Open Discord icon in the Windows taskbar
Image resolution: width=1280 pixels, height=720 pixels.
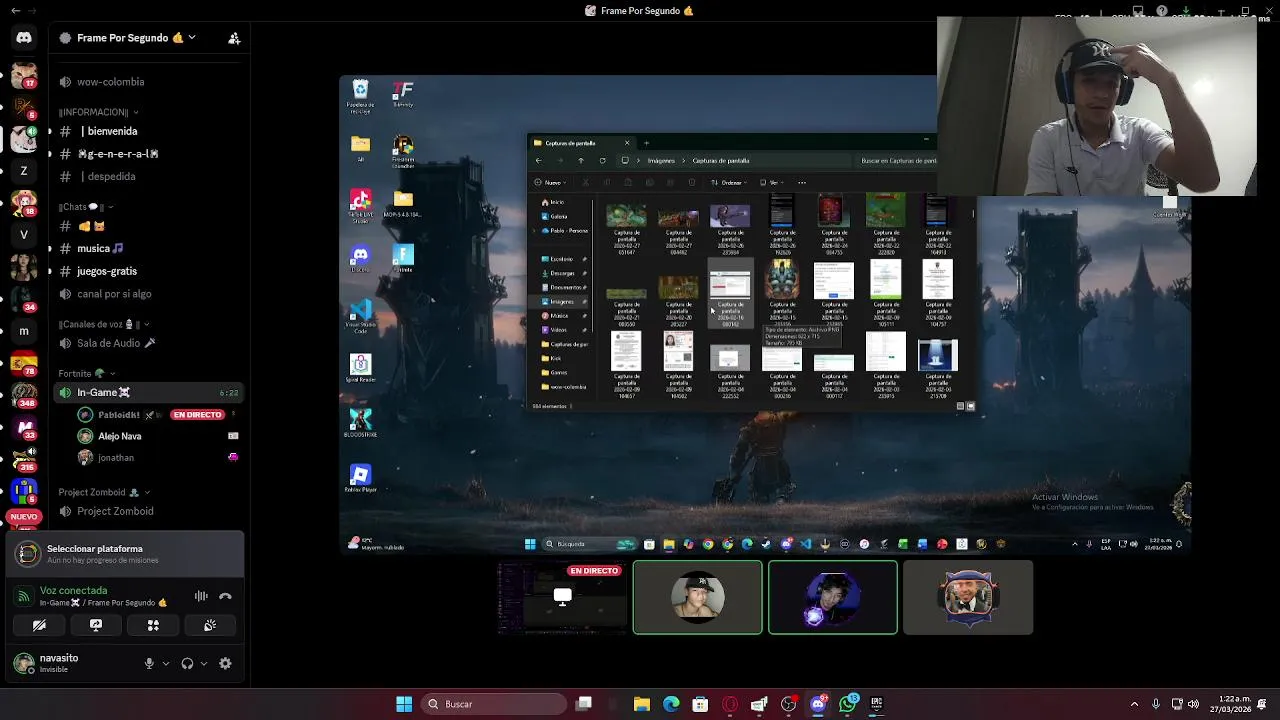pos(818,704)
